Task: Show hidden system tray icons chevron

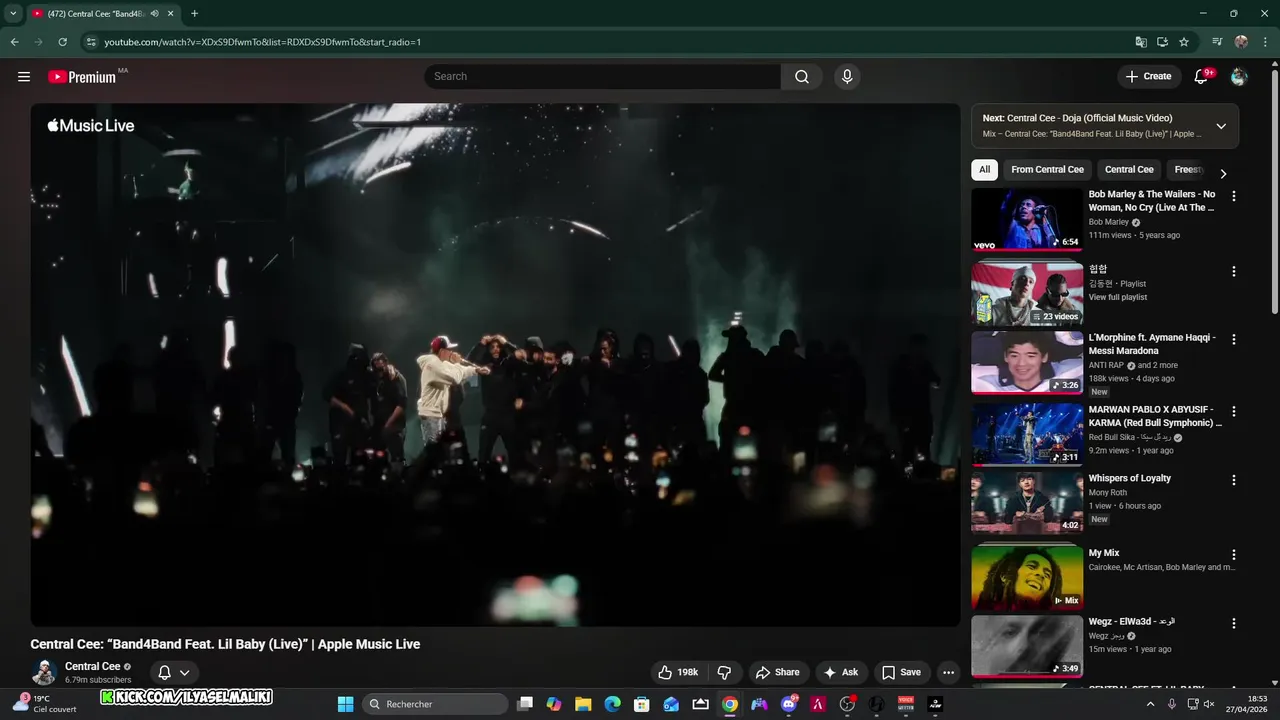Action: pyautogui.click(x=1150, y=704)
